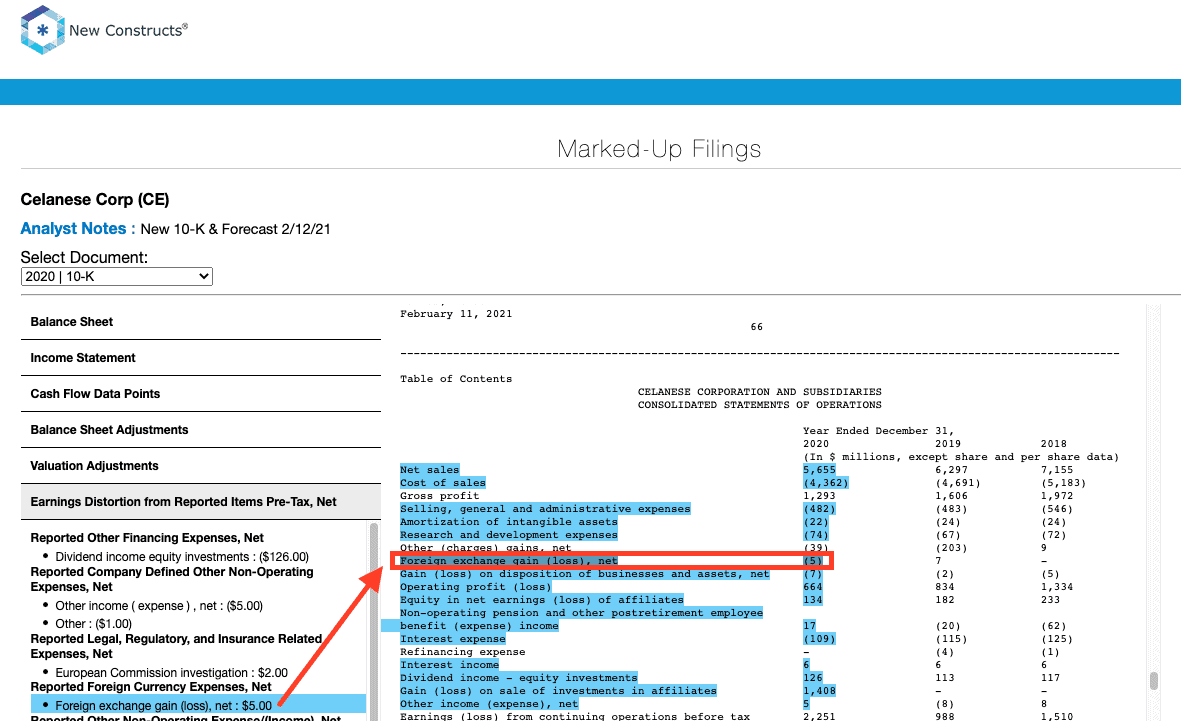Click the (22) amortization value
The width and height of the screenshot is (1181, 721).
pos(816,522)
